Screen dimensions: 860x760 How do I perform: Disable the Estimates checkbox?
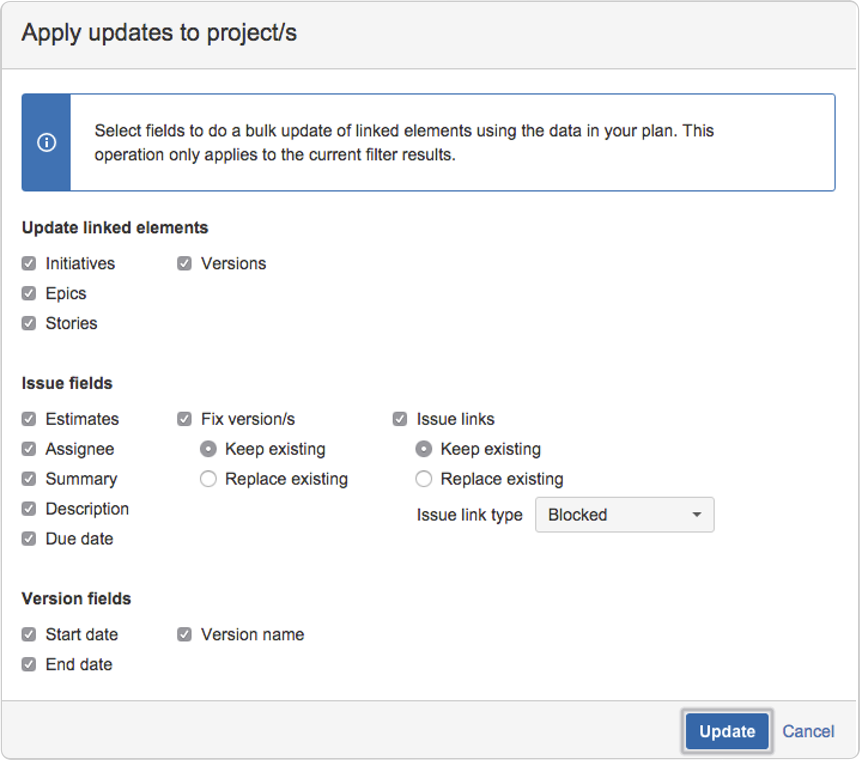click(29, 419)
